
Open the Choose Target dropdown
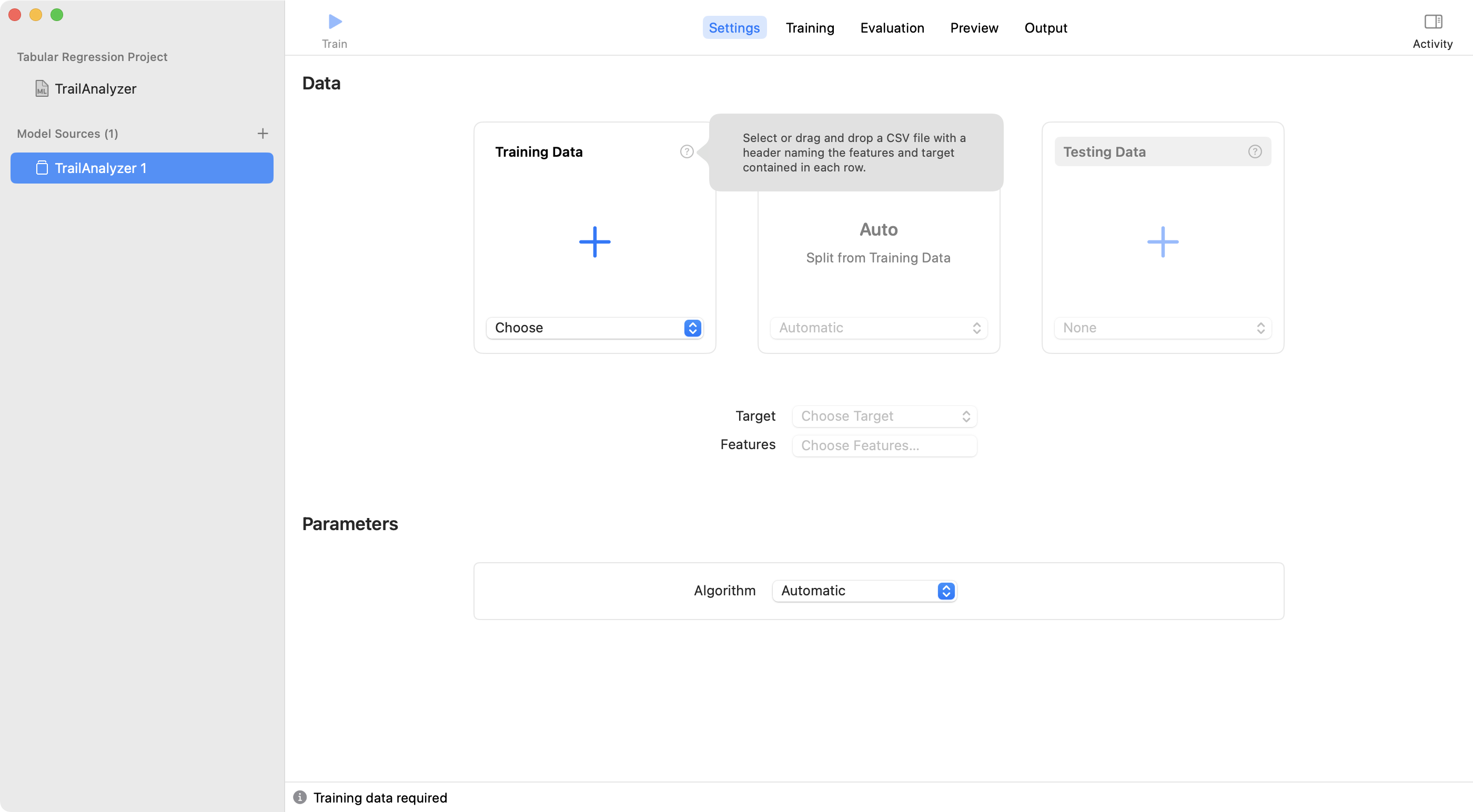[x=884, y=415]
